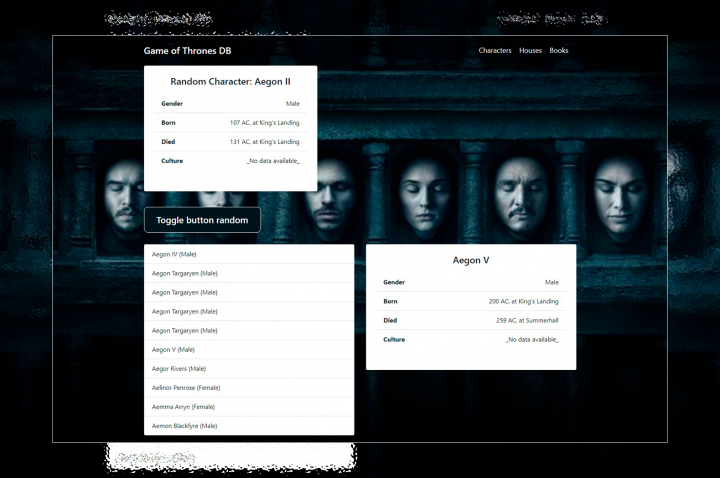This screenshot has width=720, height=478.
Task: Choose Aemon Blackfyre (Male) entry
Action: click(x=249, y=426)
